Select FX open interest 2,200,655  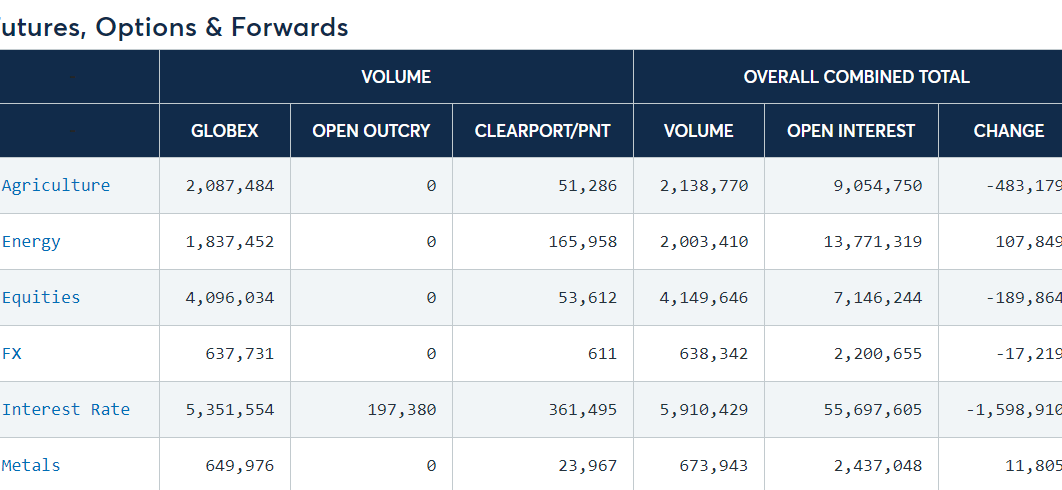click(x=878, y=353)
